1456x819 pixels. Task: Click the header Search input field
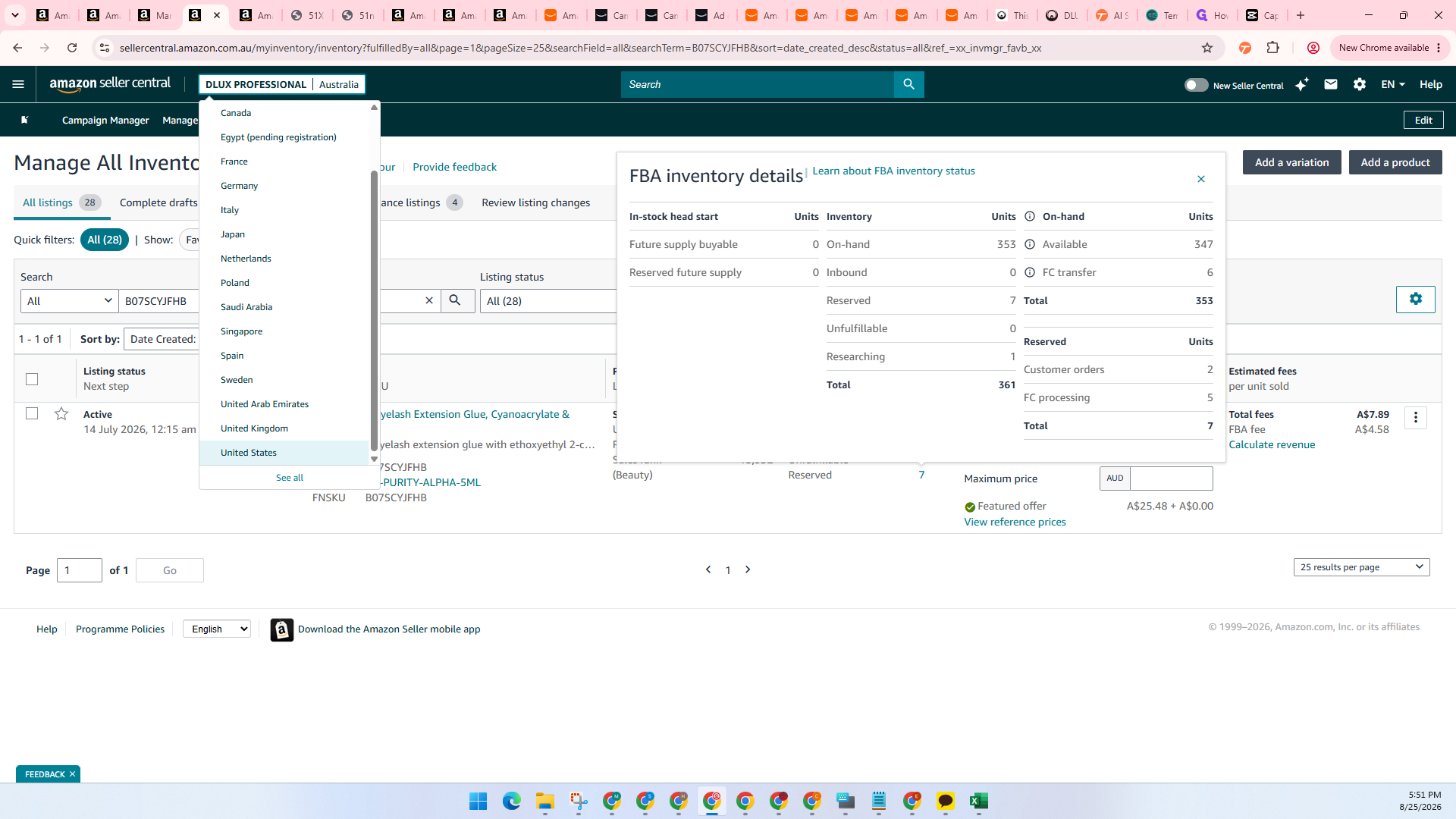tap(757, 84)
